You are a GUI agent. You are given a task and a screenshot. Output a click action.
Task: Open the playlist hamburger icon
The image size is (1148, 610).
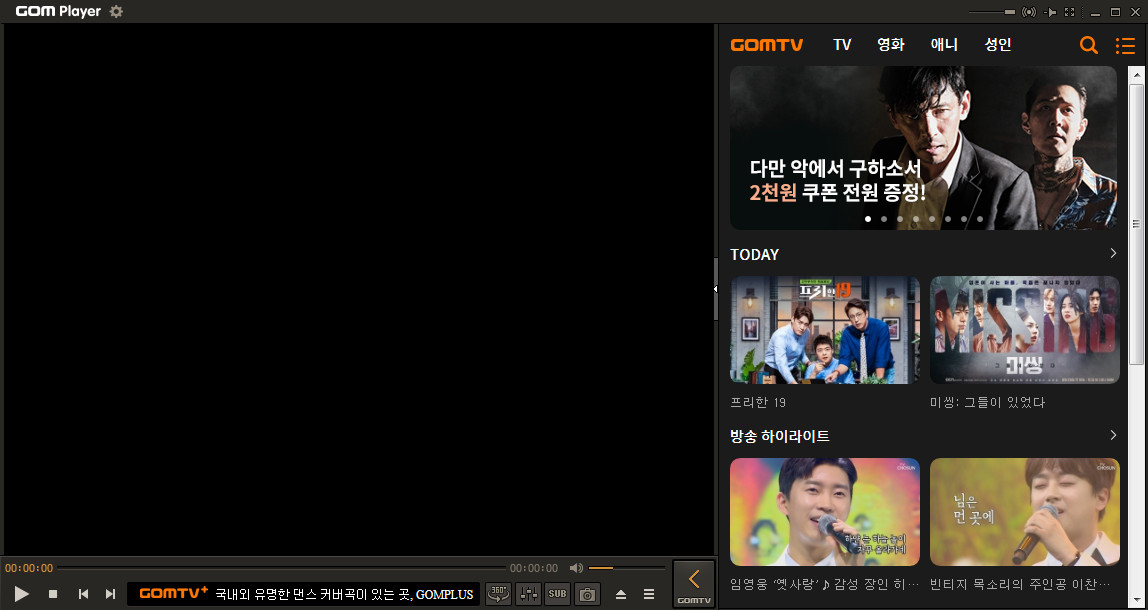tap(649, 594)
